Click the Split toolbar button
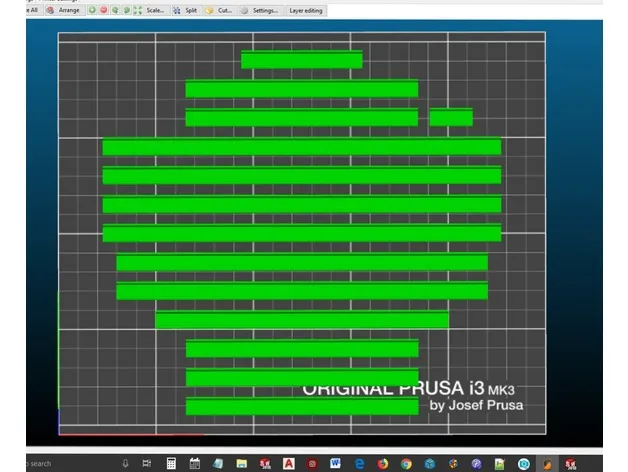The height and width of the screenshot is (472, 628). (x=185, y=10)
